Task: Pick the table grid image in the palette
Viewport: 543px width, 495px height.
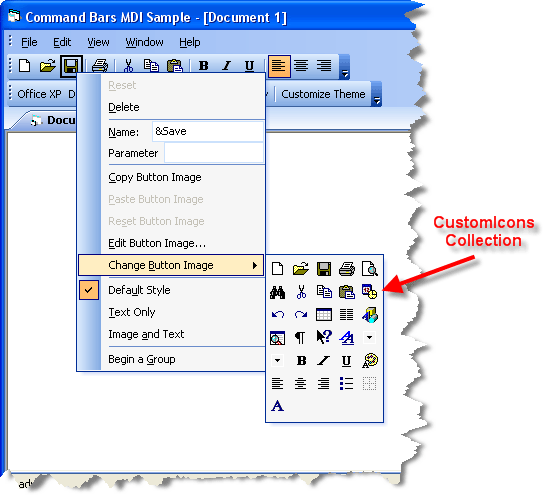Action: click(x=324, y=315)
